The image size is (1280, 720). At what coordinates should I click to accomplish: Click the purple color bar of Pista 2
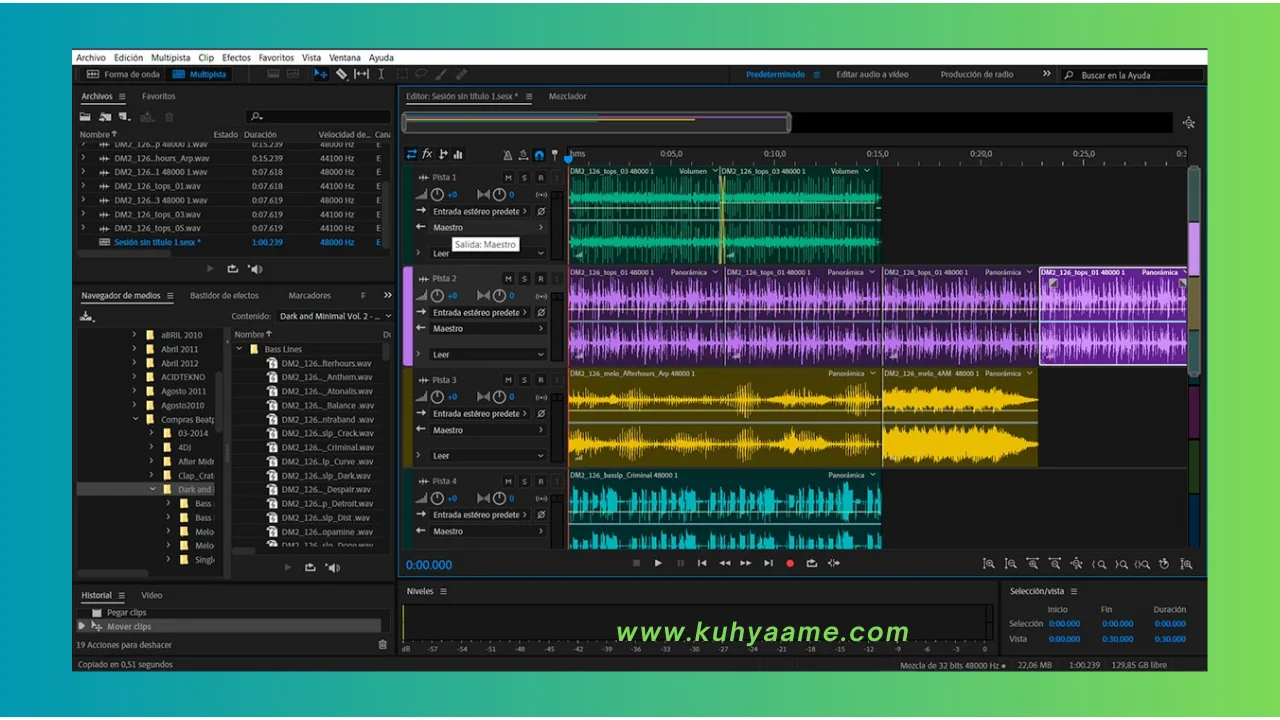pos(407,316)
